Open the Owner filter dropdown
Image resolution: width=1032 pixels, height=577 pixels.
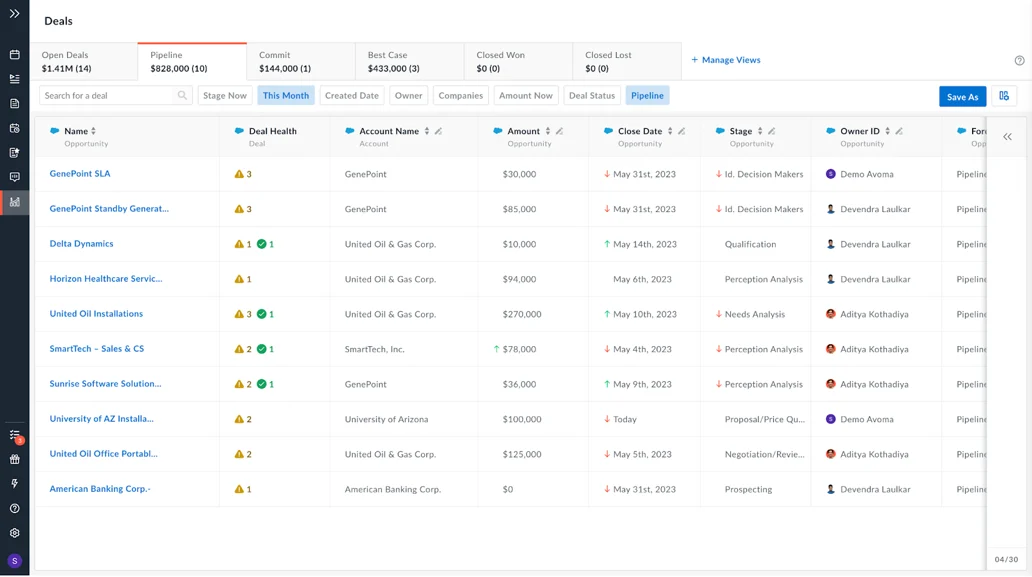point(408,95)
